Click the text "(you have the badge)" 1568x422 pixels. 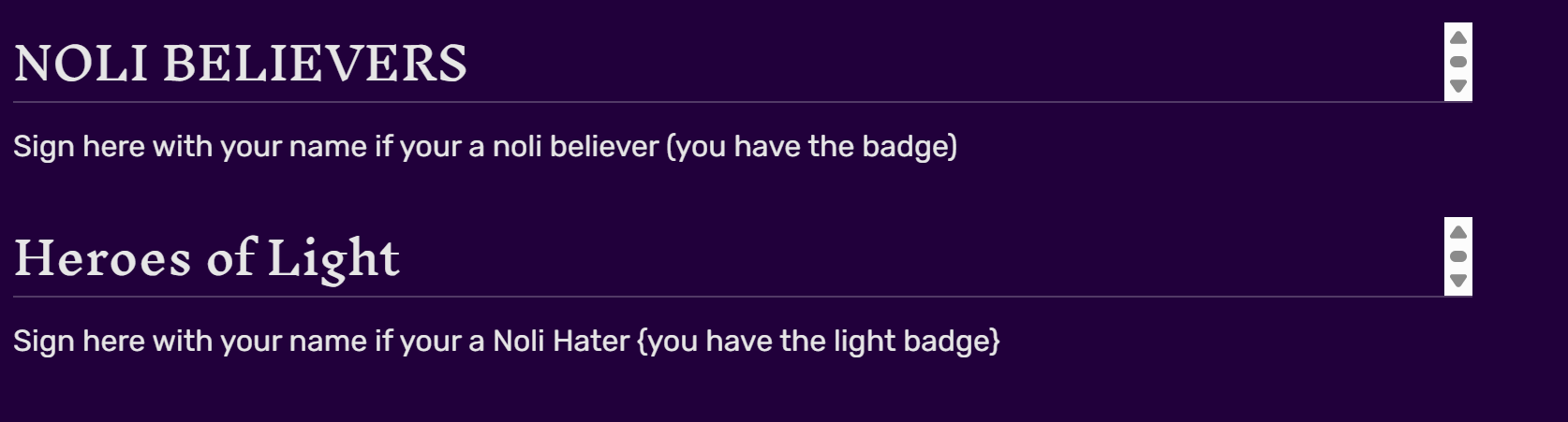tap(811, 147)
